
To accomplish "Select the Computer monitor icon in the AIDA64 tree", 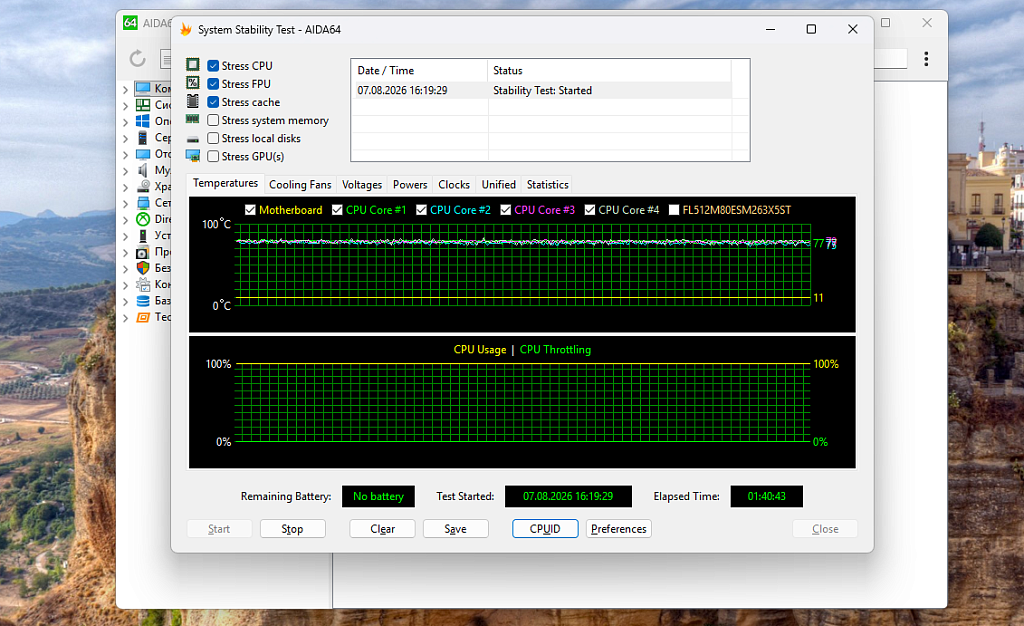I will 143,88.
